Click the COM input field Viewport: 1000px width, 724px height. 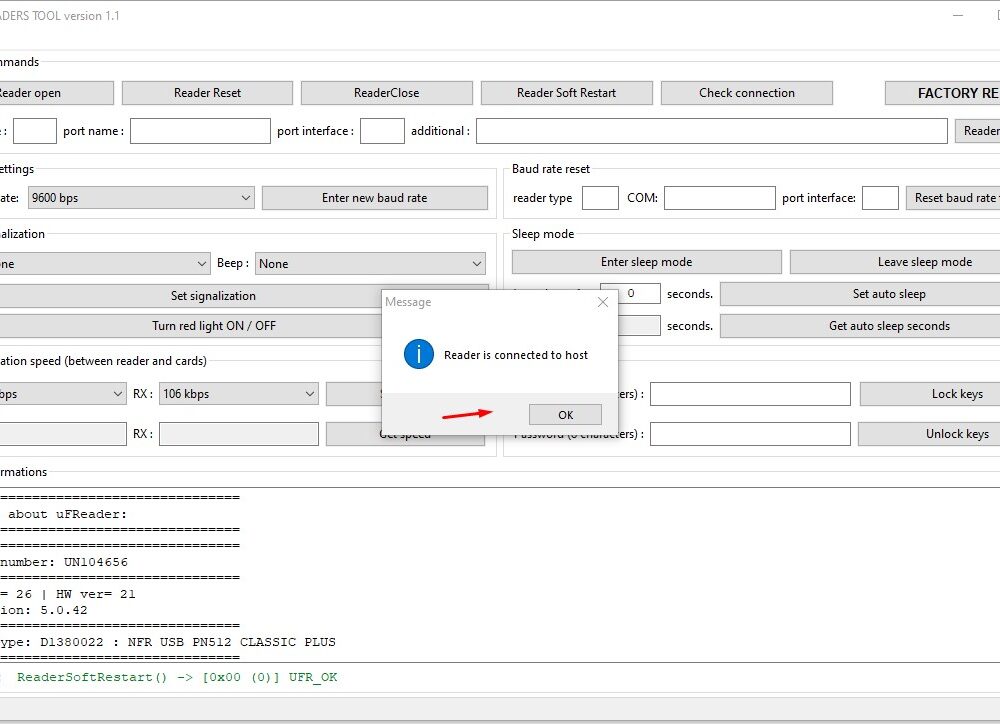pyautogui.click(x=719, y=198)
